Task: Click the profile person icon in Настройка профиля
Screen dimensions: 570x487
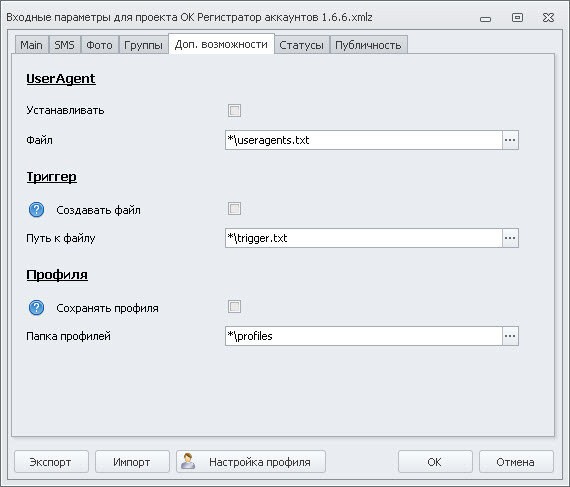Action: pos(188,461)
